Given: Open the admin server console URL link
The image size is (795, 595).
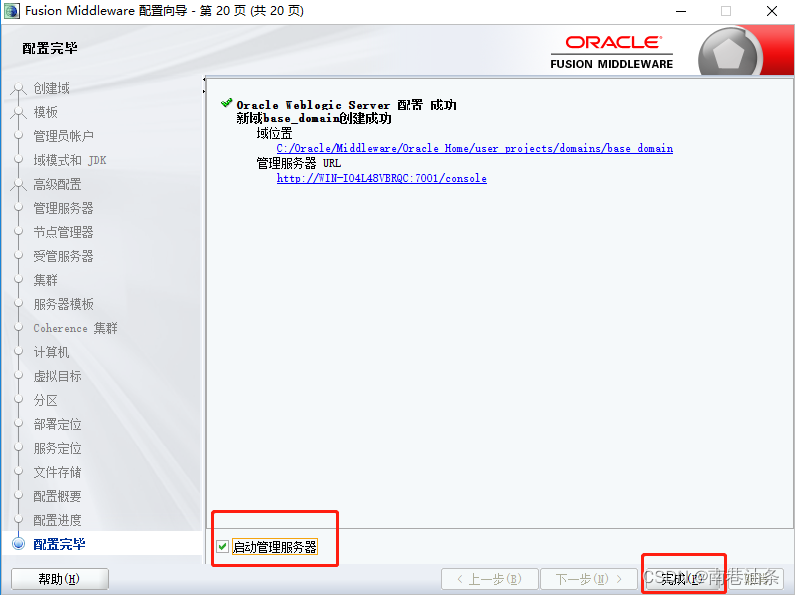Looking at the screenshot, I should coord(381,178).
